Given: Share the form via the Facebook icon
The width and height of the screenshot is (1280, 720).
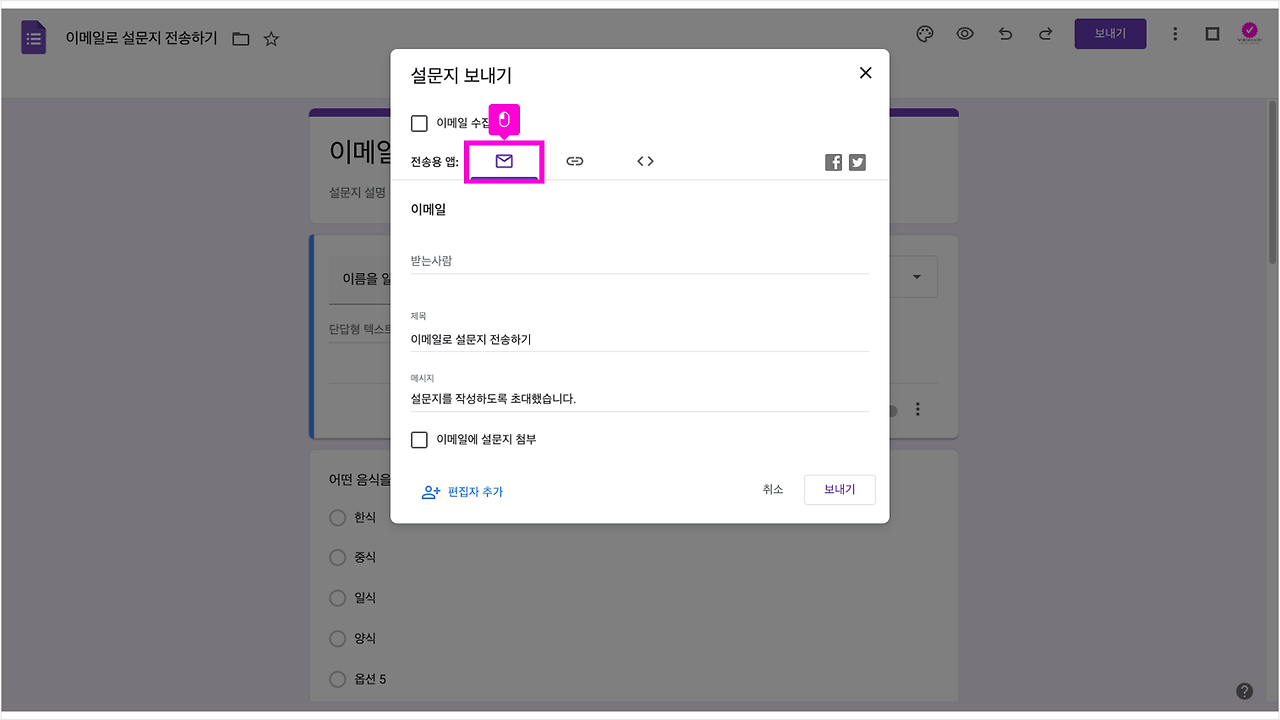Looking at the screenshot, I should tap(833, 161).
